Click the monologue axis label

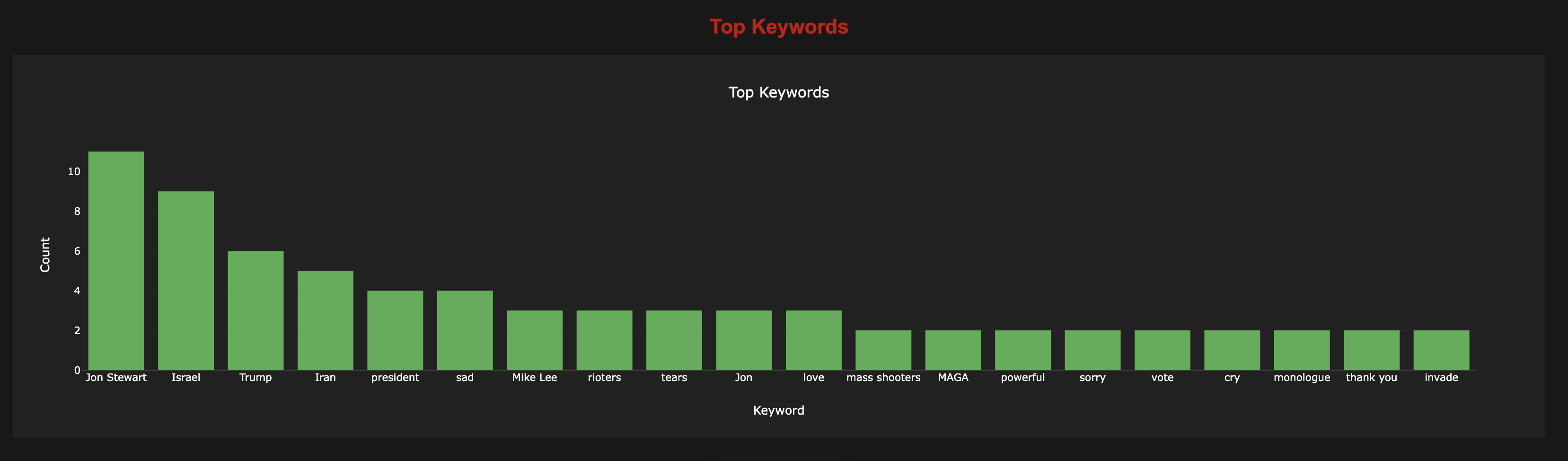tap(1302, 378)
